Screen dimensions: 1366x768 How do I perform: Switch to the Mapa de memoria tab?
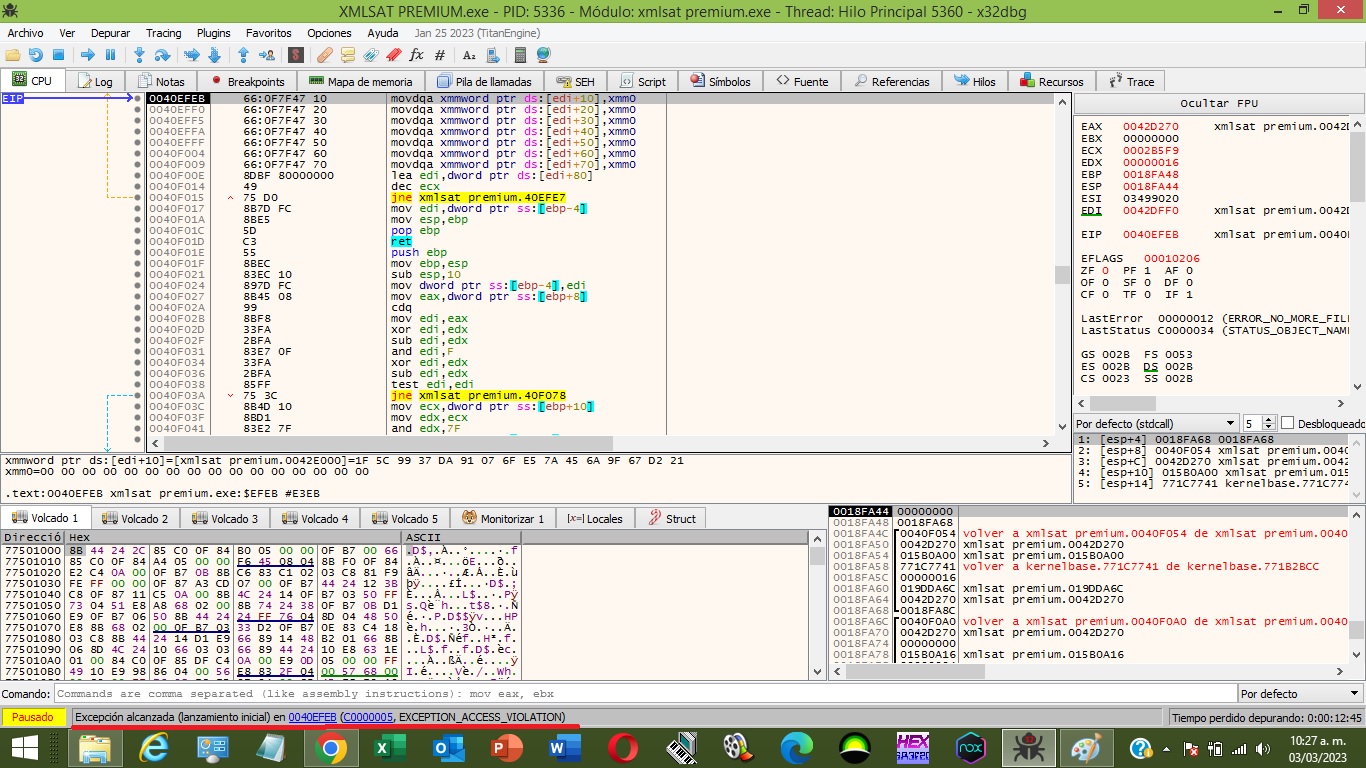coord(360,81)
